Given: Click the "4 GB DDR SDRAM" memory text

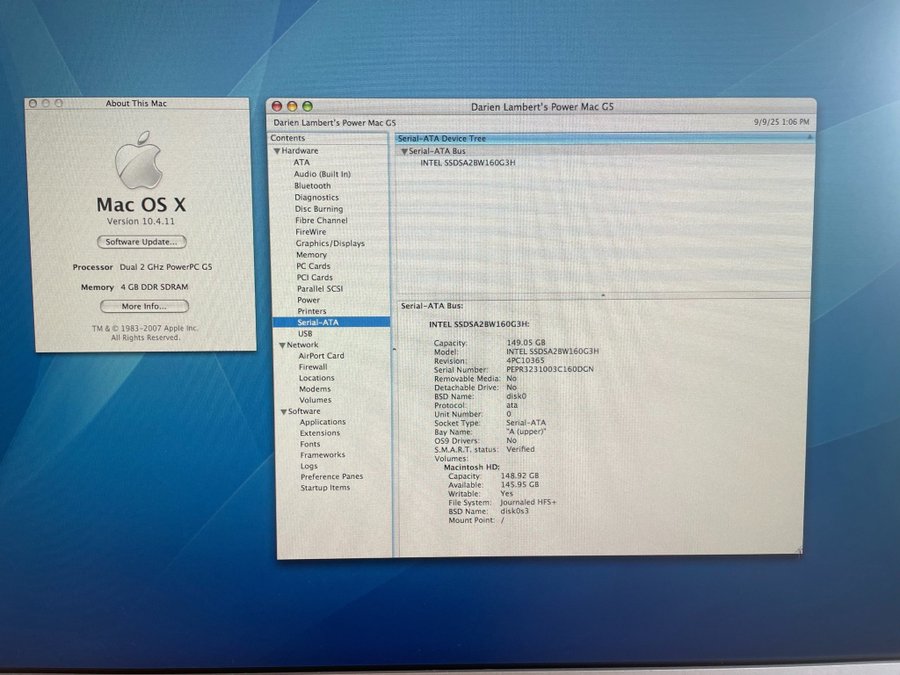Looking at the screenshot, I should click(x=154, y=287).
